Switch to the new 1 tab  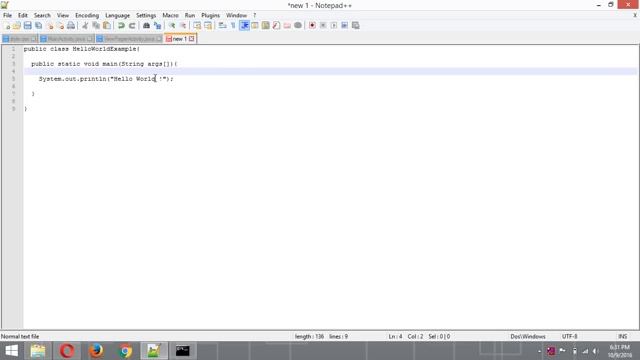pos(180,39)
